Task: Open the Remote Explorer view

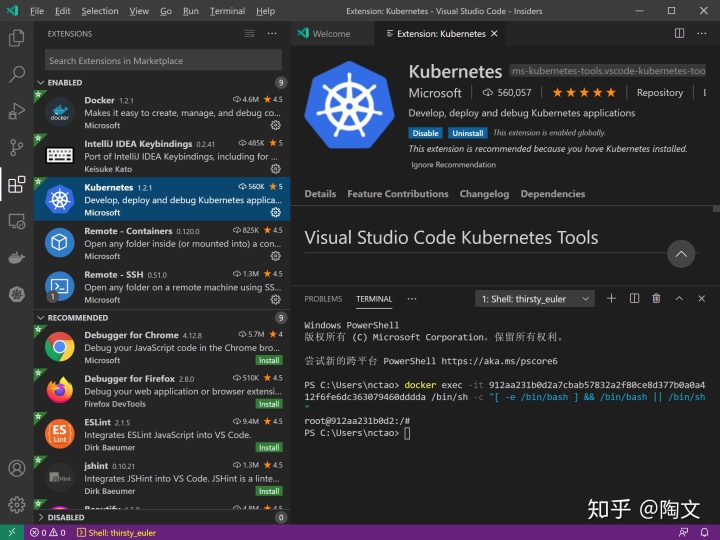Action: (17, 221)
